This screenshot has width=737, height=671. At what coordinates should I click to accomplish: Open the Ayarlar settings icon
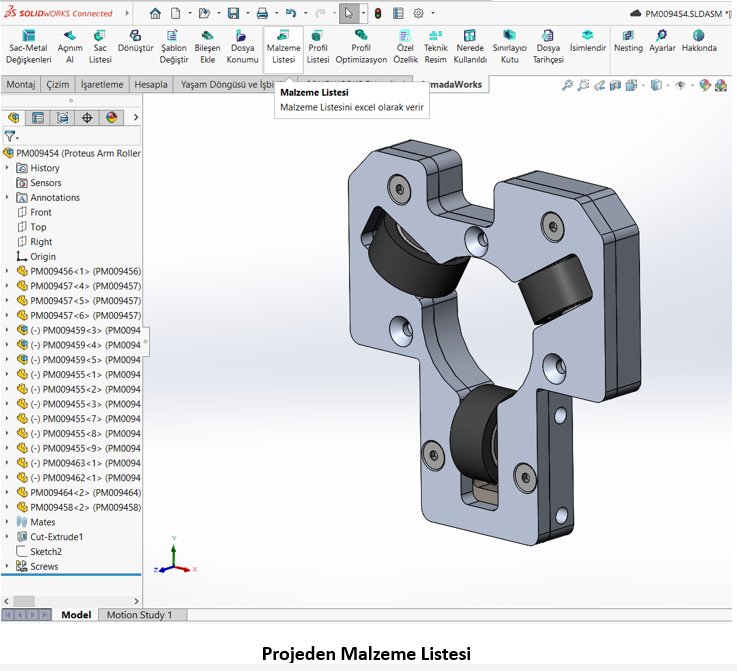pos(662,41)
